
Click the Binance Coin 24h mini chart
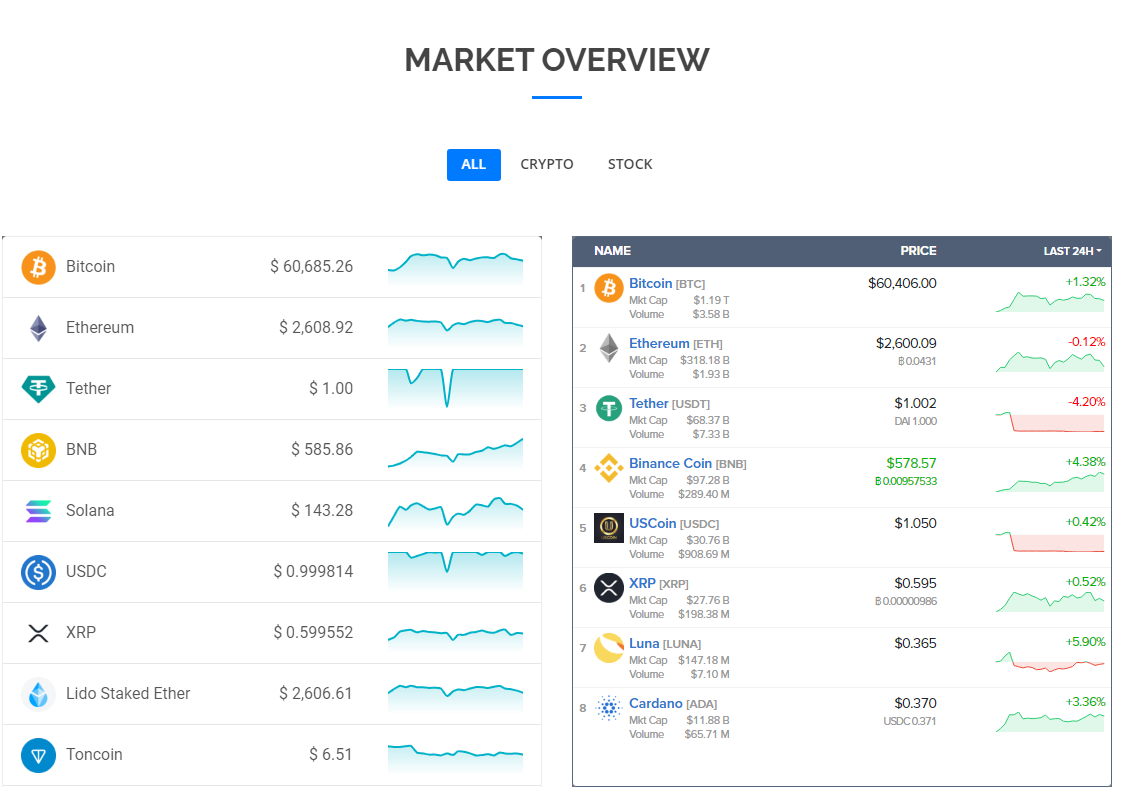(x=1050, y=481)
